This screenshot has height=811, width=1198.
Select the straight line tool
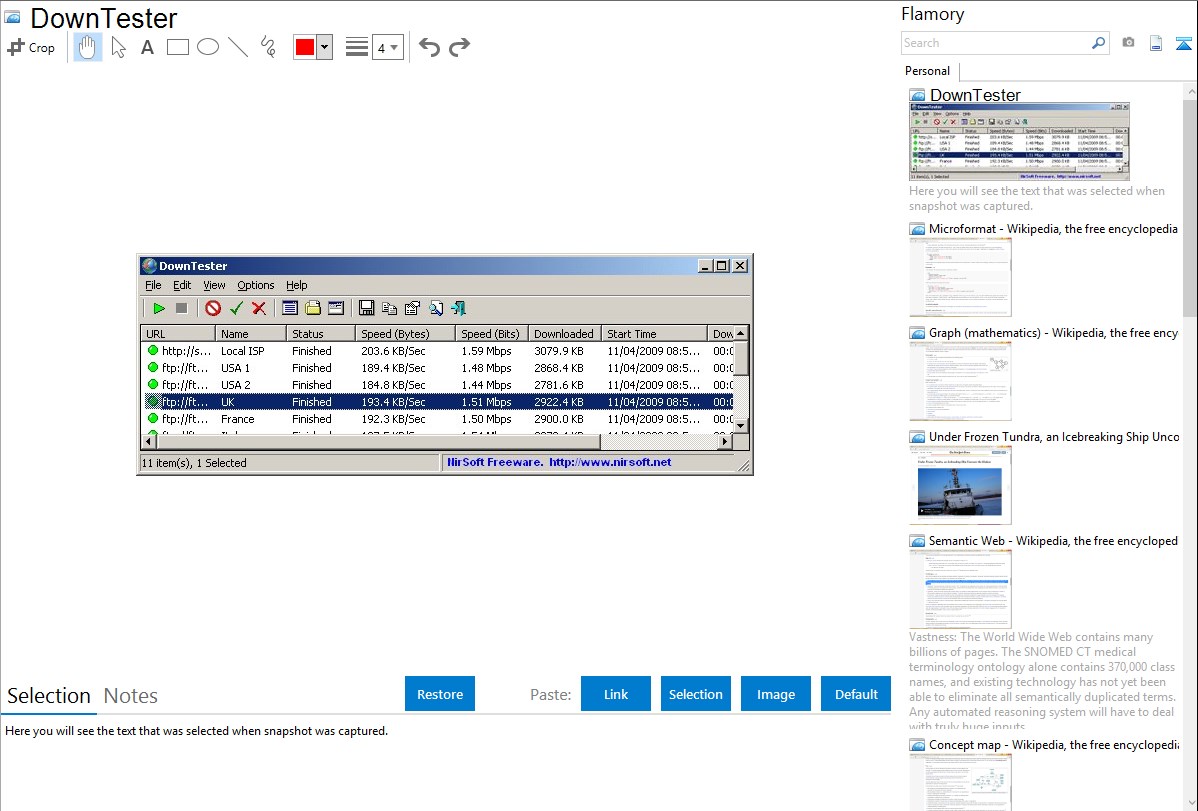coord(238,47)
